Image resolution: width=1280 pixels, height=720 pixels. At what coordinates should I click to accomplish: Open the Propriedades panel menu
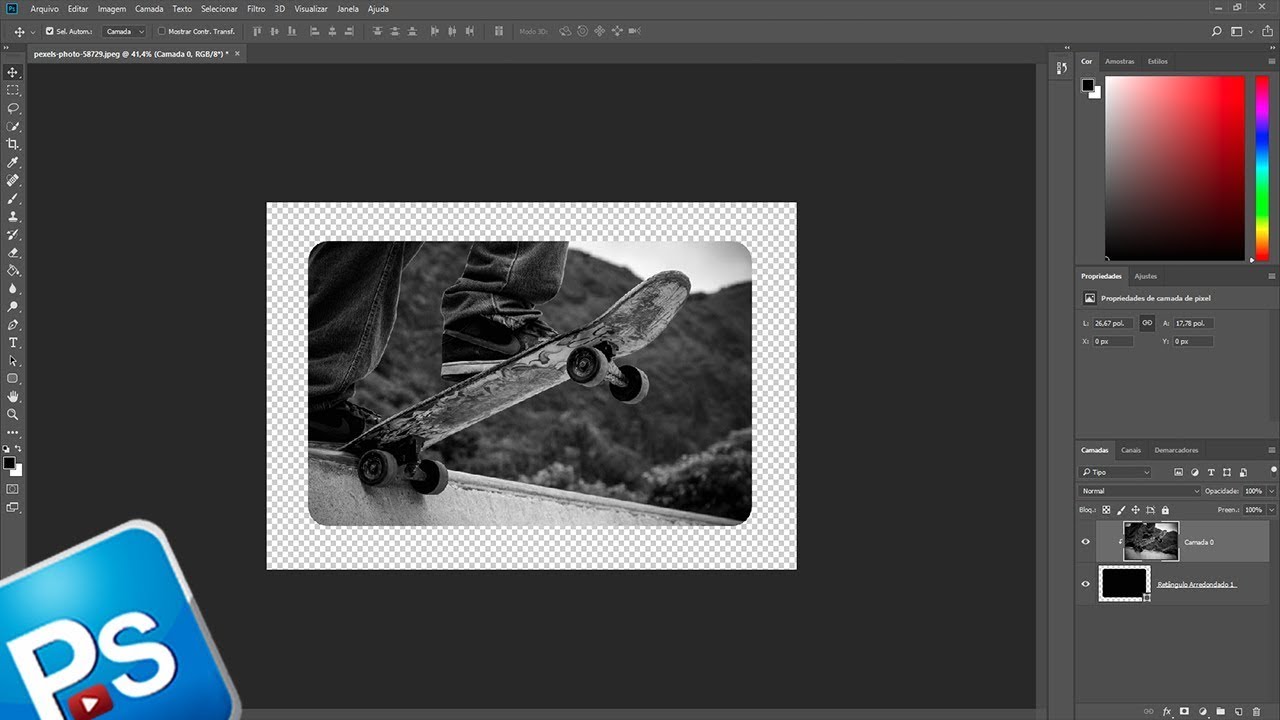pyautogui.click(x=1272, y=276)
